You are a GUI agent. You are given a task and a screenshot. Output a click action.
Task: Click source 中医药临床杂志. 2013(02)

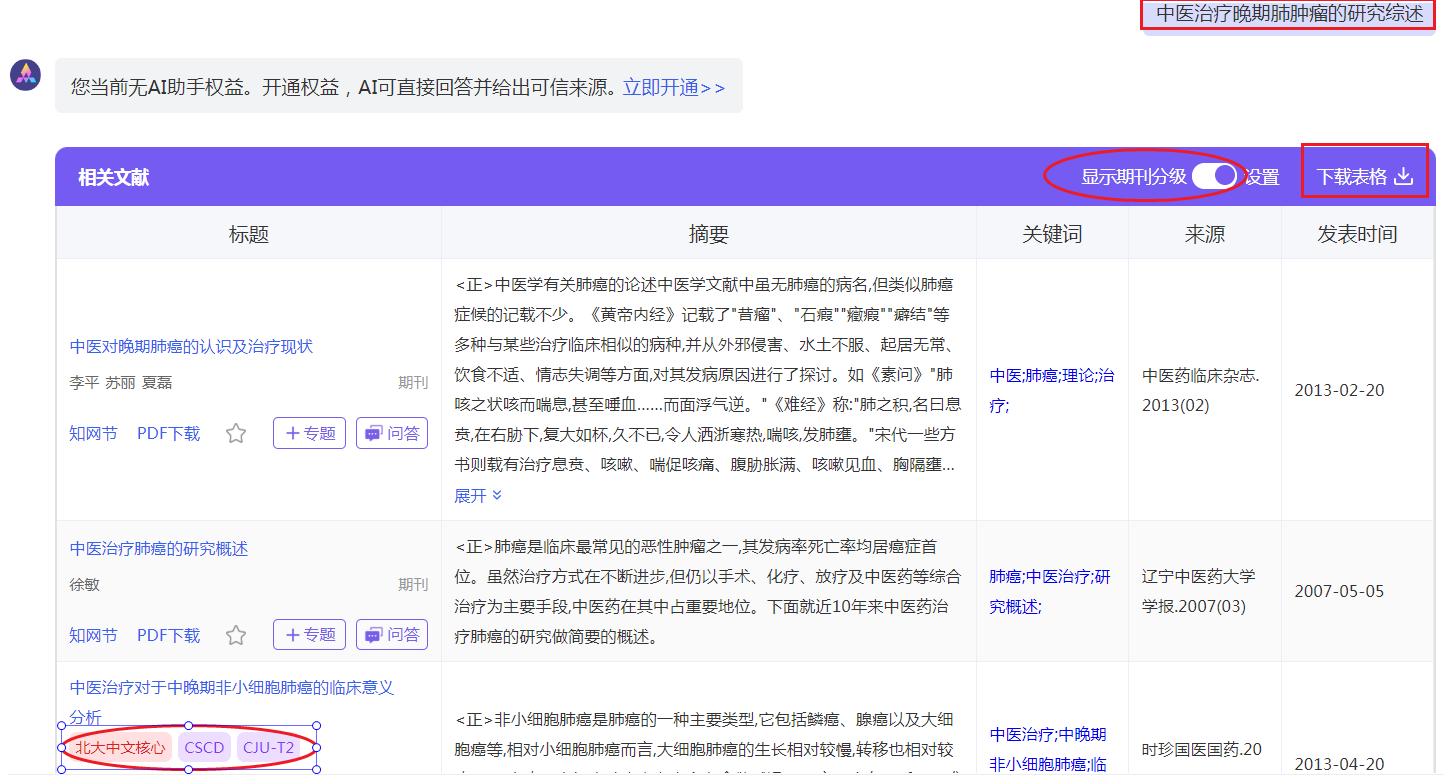click(1202, 391)
